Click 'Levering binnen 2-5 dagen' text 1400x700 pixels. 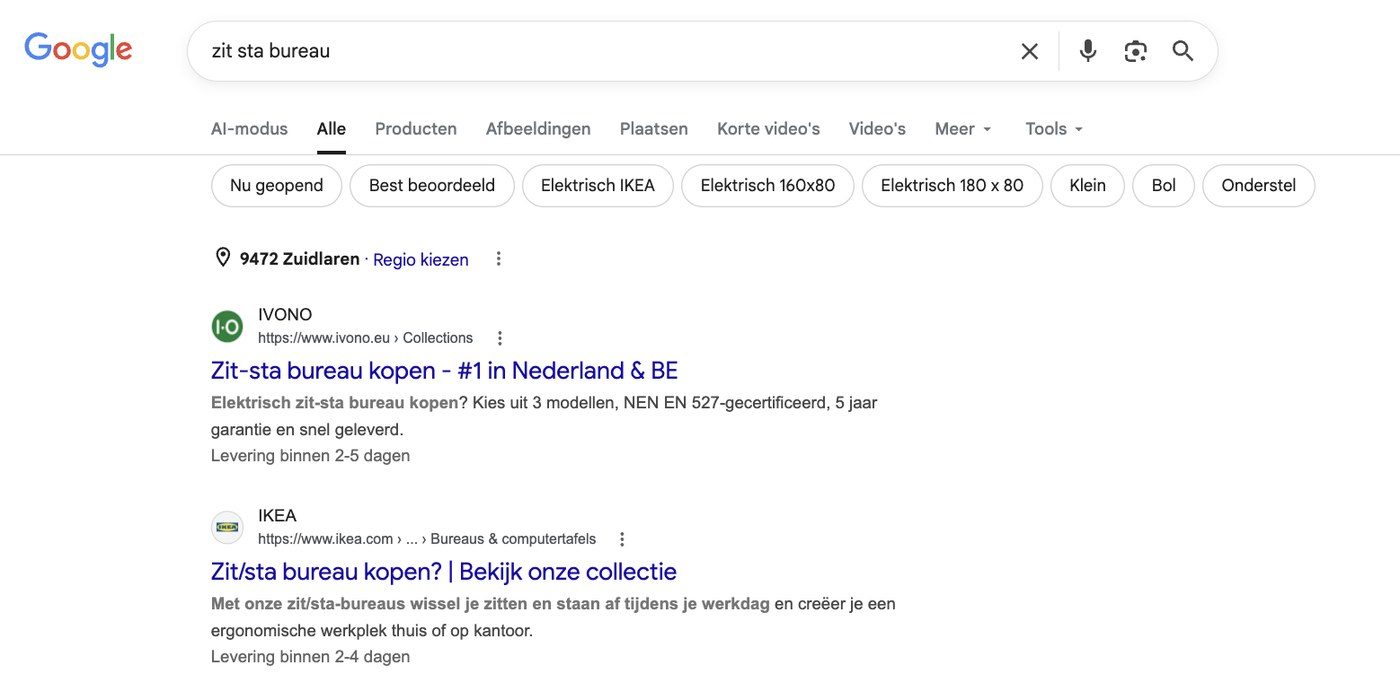tap(310, 456)
